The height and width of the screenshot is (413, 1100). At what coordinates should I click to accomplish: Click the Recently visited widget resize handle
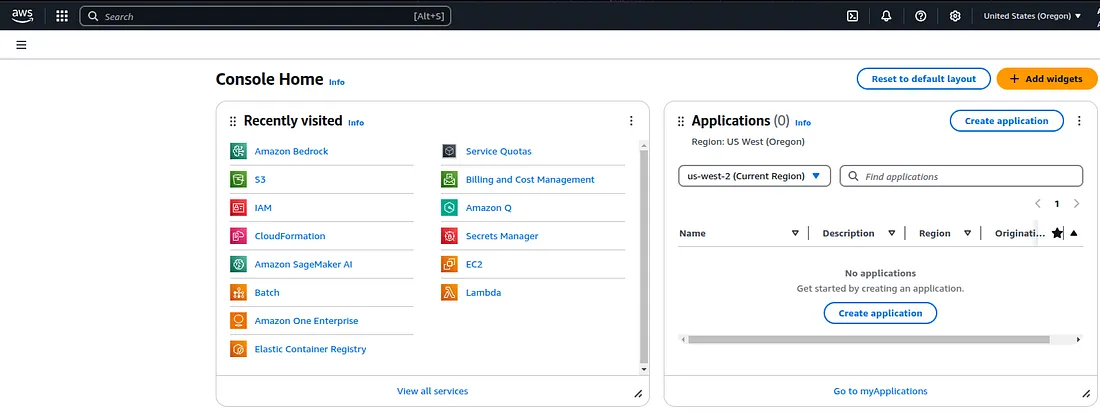point(638,394)
